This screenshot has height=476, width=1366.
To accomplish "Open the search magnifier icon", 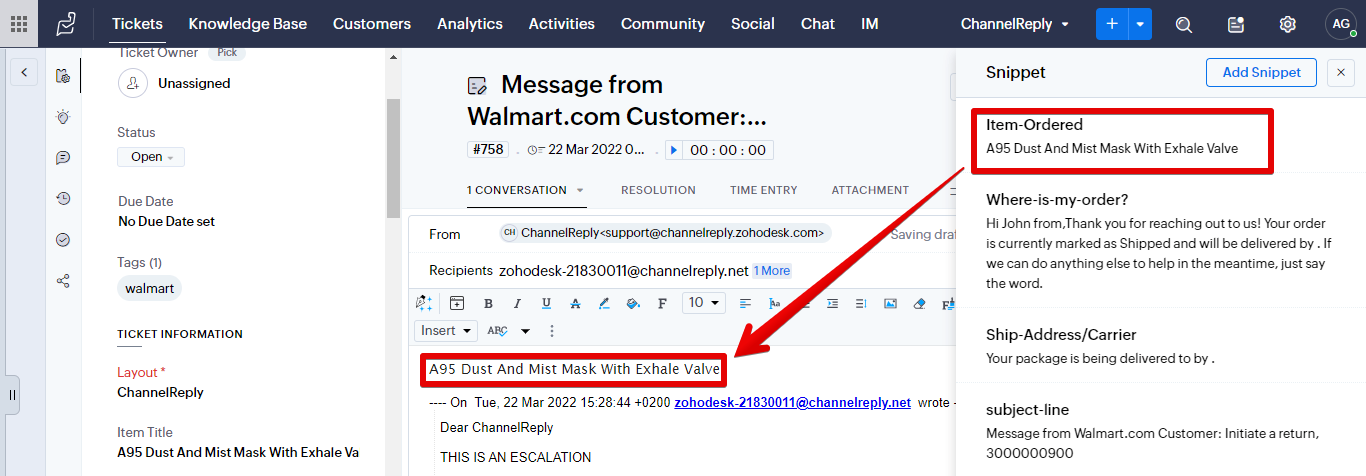I will pyautogui.click(x=1184, y=24).
